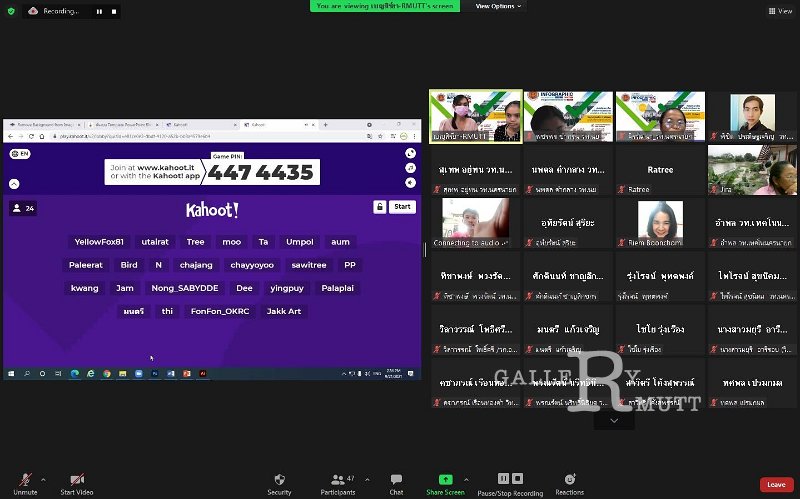Open the browser three-dot menu
The image size is (800, 499).
[414, 136]
